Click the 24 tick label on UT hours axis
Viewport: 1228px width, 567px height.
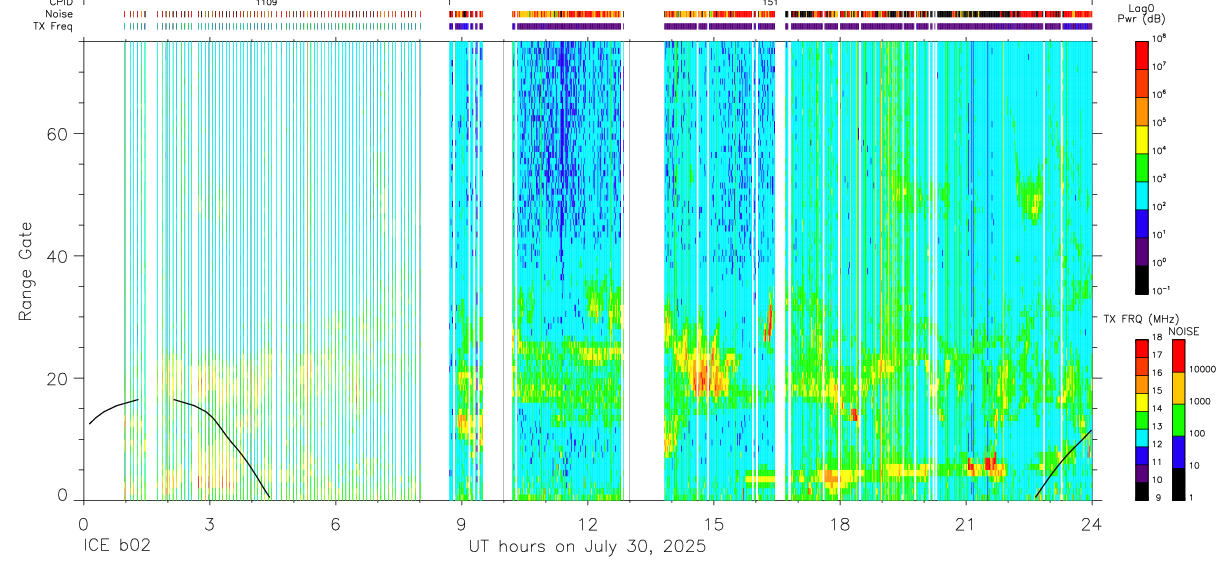[1092, 524]
